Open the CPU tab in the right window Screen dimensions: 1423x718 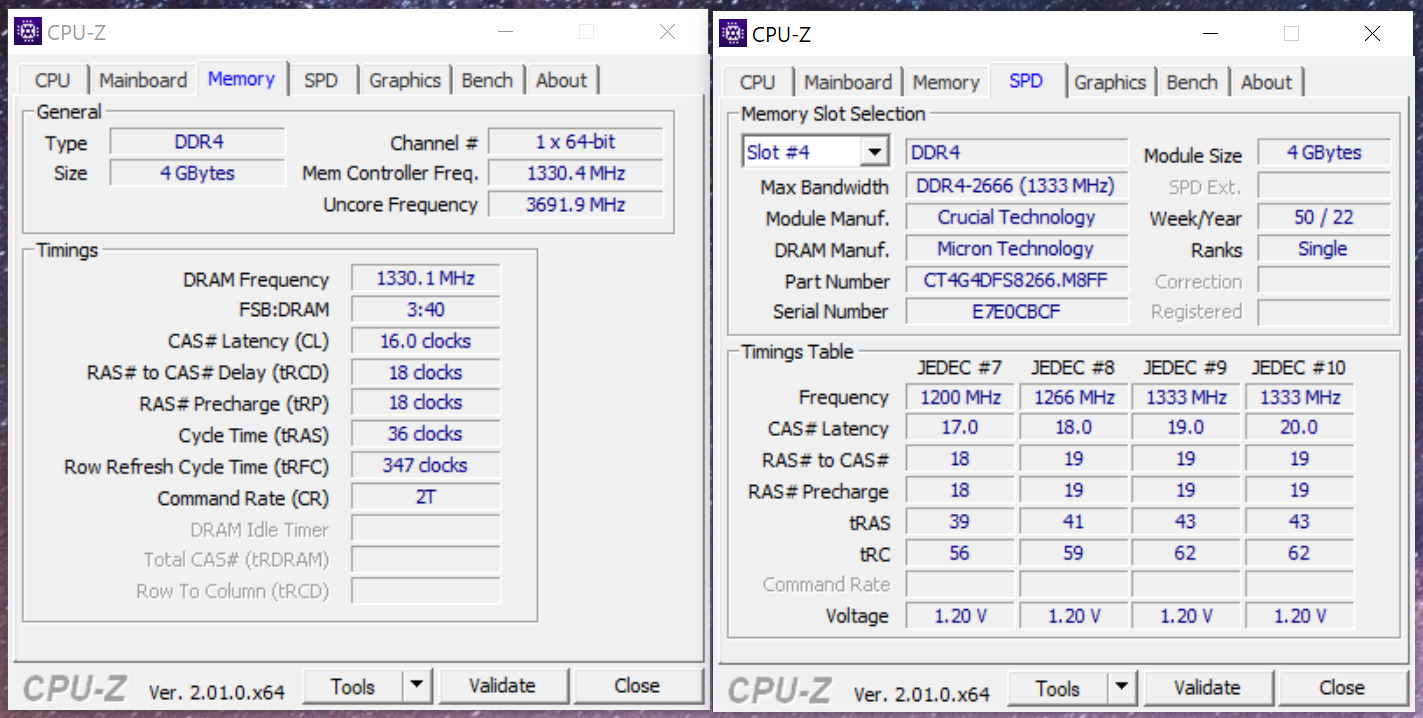[x=757, y=82]
